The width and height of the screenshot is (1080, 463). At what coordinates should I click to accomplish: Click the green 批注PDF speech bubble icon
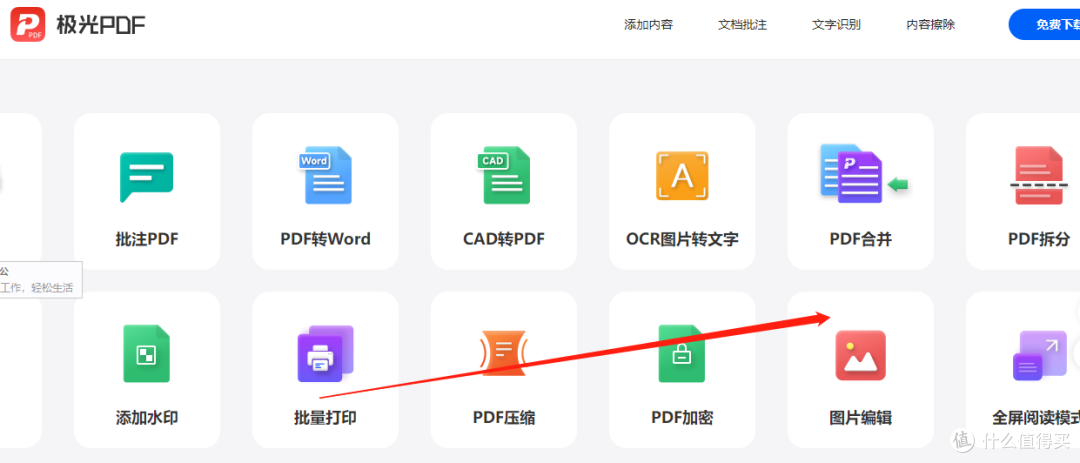click(x=147, y=177)
